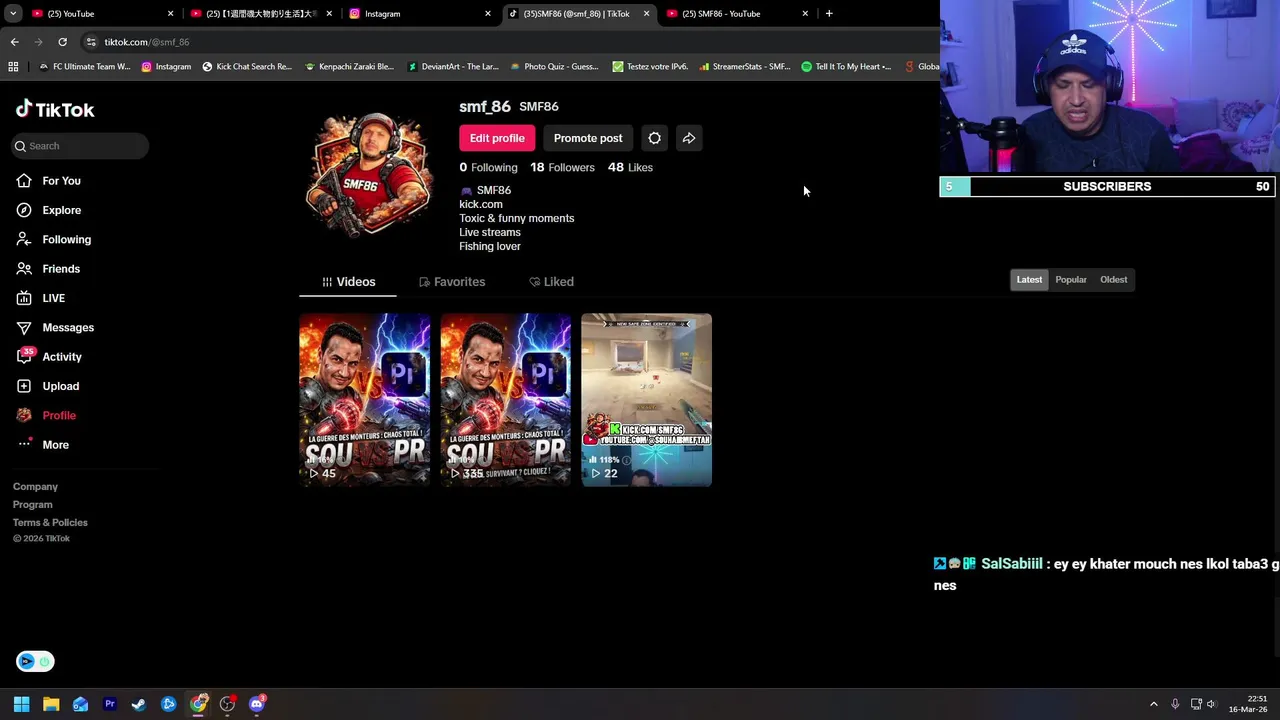Open the taskbar clock and date

[x=1249, y=704]
